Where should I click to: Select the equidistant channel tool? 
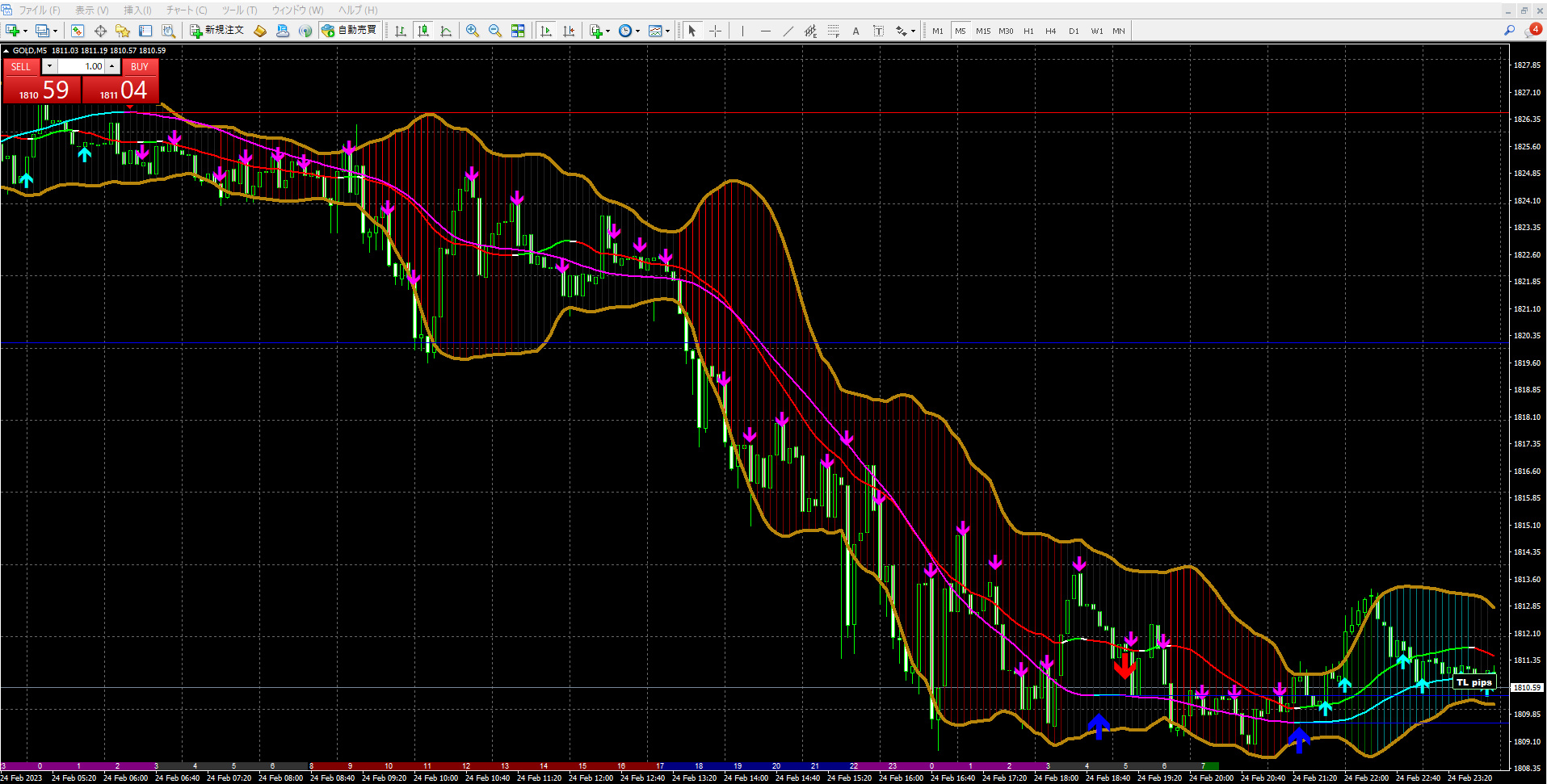pyautogui.click(x=810, y=31)
